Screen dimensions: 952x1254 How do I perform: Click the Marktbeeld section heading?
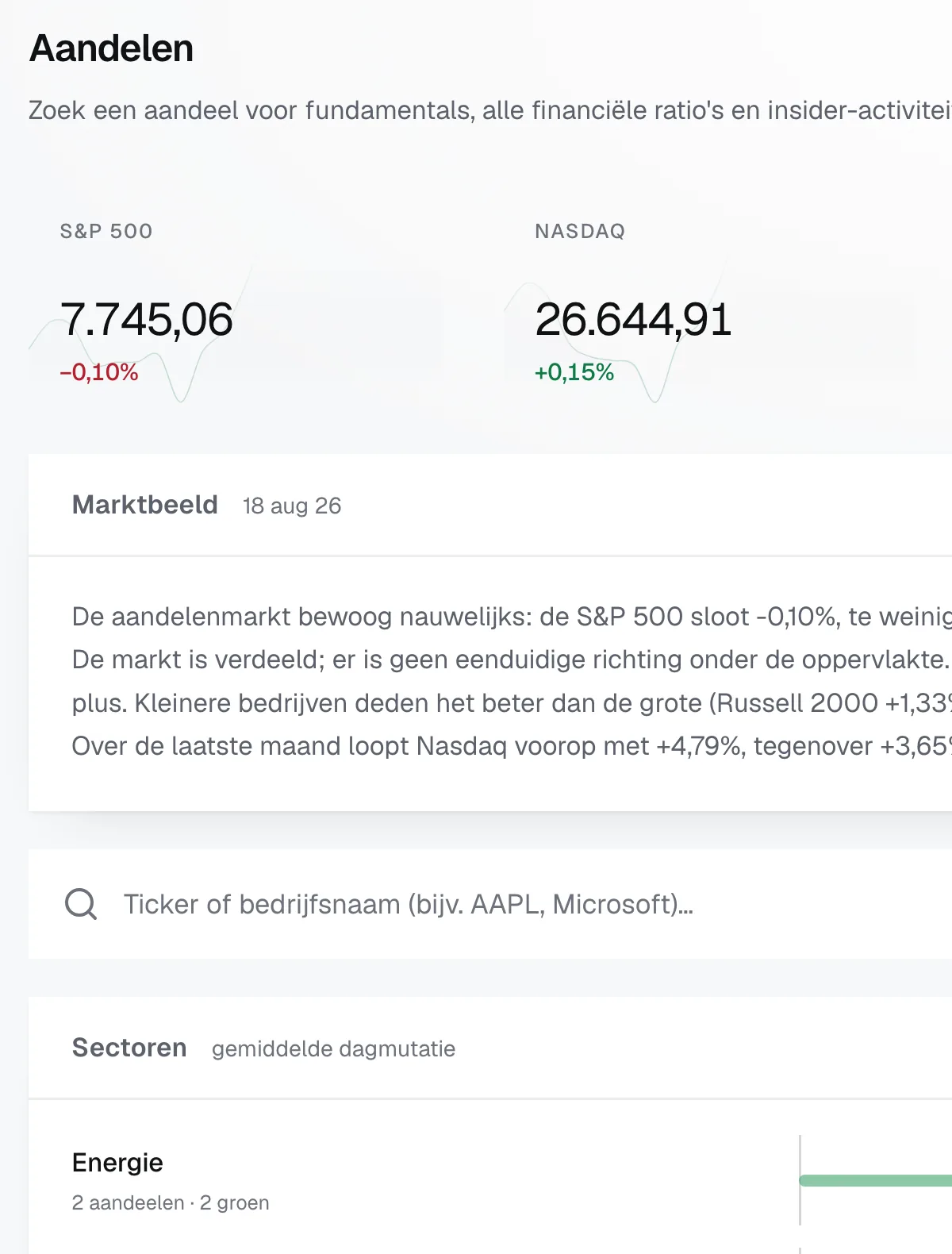tap(145, 505)
